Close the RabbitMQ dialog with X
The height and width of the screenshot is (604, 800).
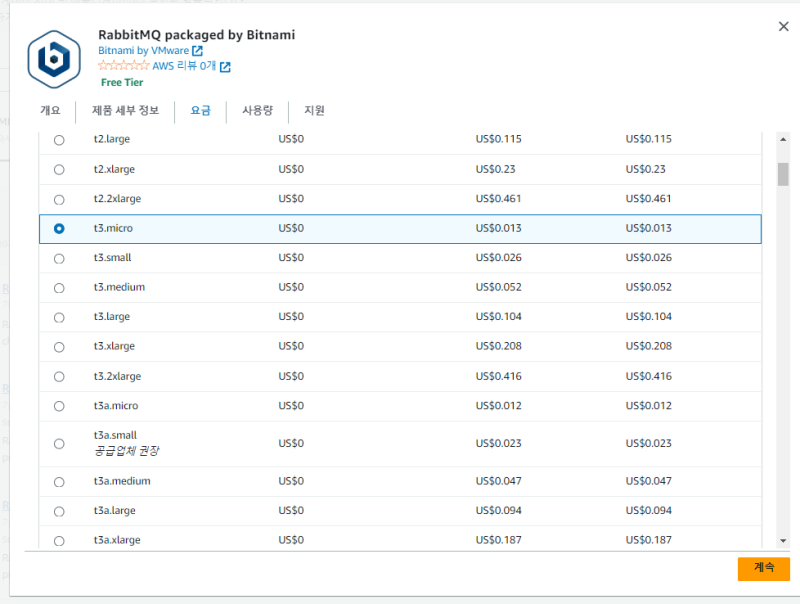tap(784, 27)
